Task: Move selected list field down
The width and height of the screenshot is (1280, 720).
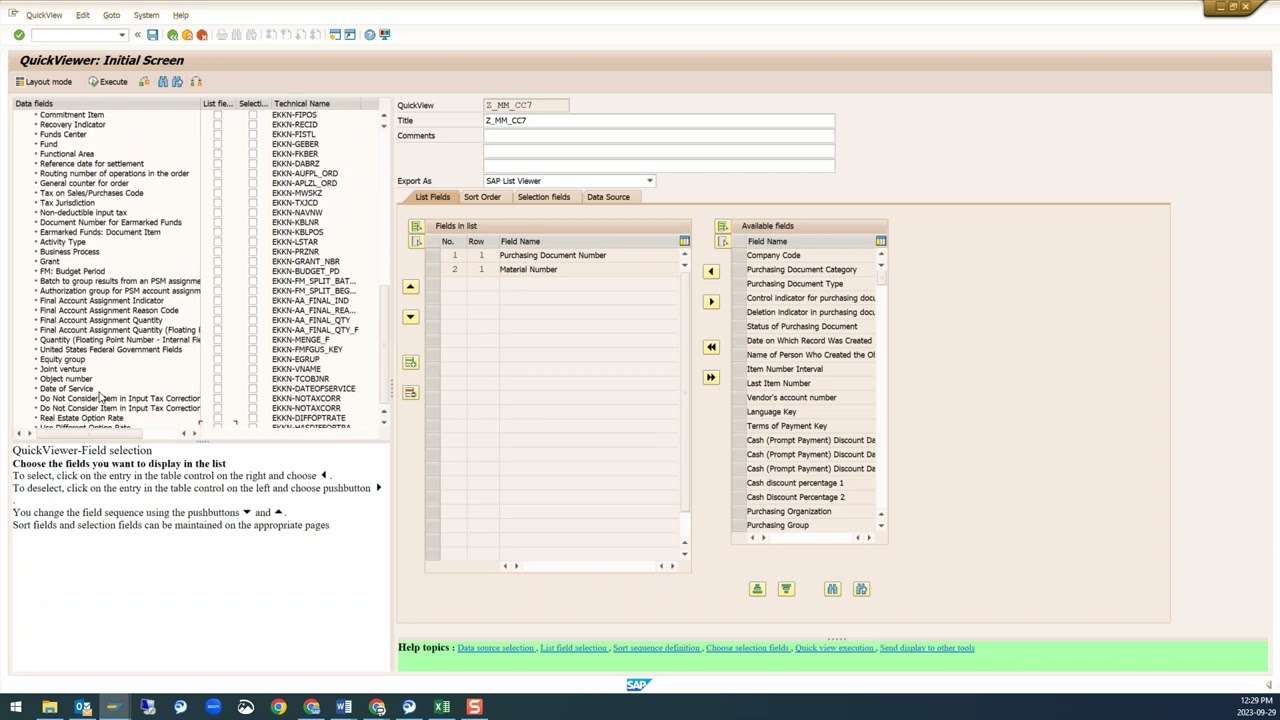Action: (x=410, y=317)
